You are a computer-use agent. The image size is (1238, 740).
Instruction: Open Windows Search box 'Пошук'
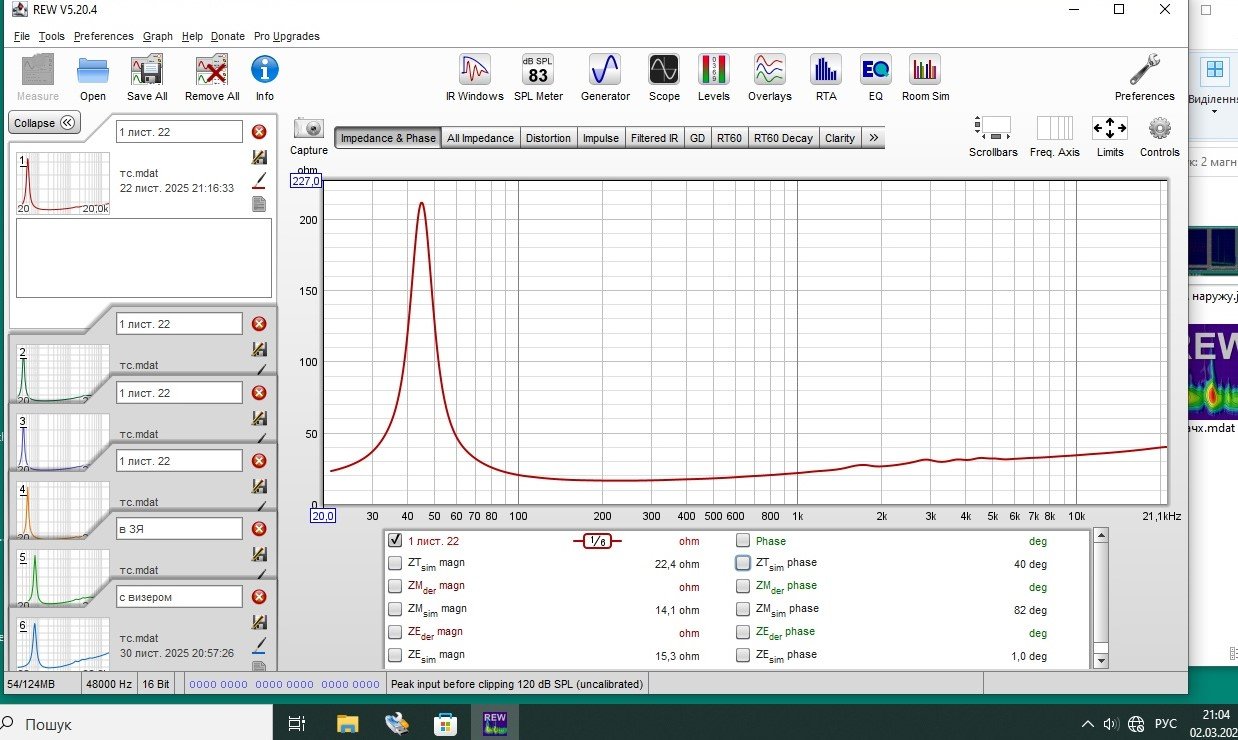(x=135, y=724)
